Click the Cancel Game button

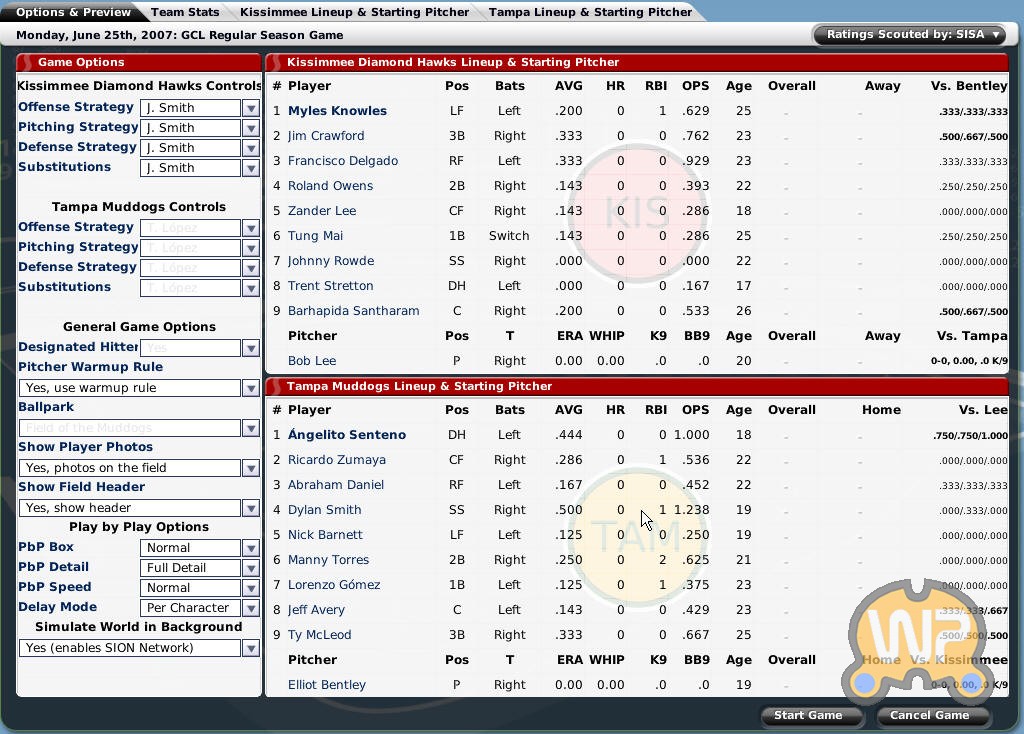click(929, 715)
